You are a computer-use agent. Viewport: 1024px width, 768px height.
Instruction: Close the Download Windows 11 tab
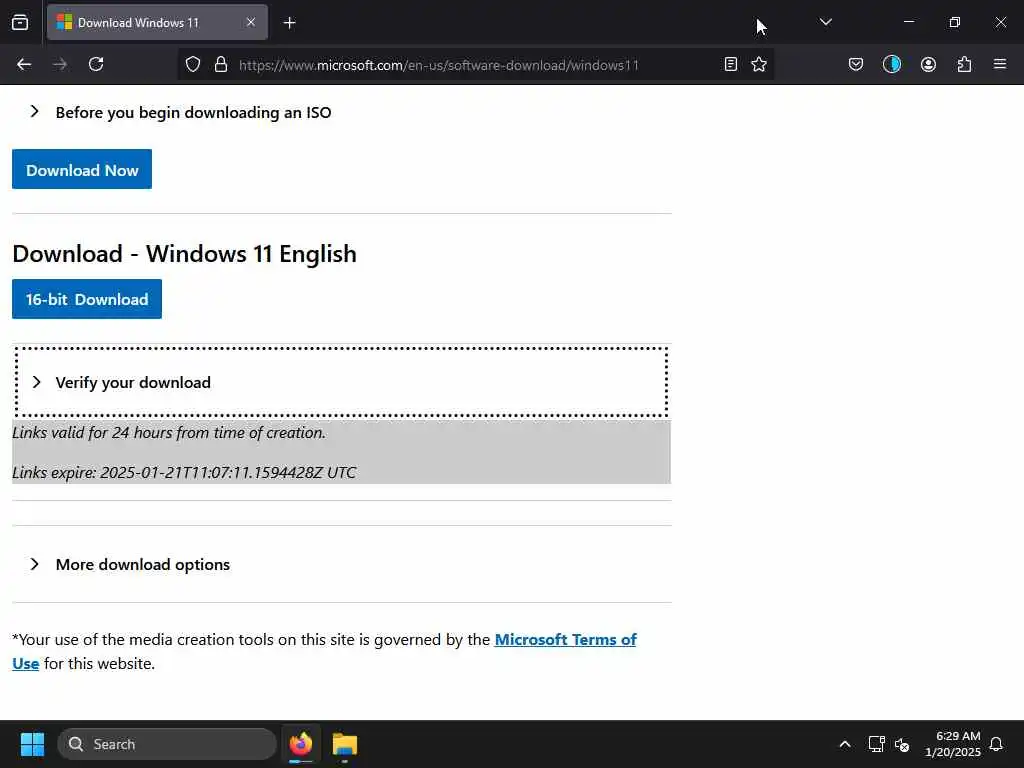point(251,23)
